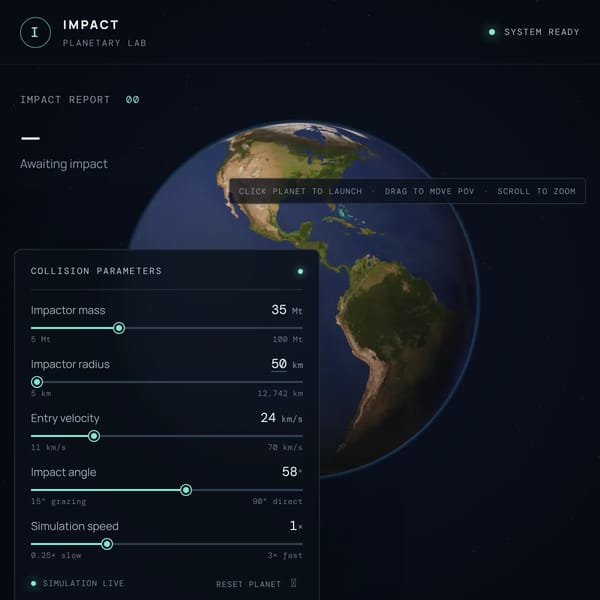Click the CLICK PLANET TO LAUNCH hint
The height and width of the screenshot is (600, 600).
pos(300,191)
